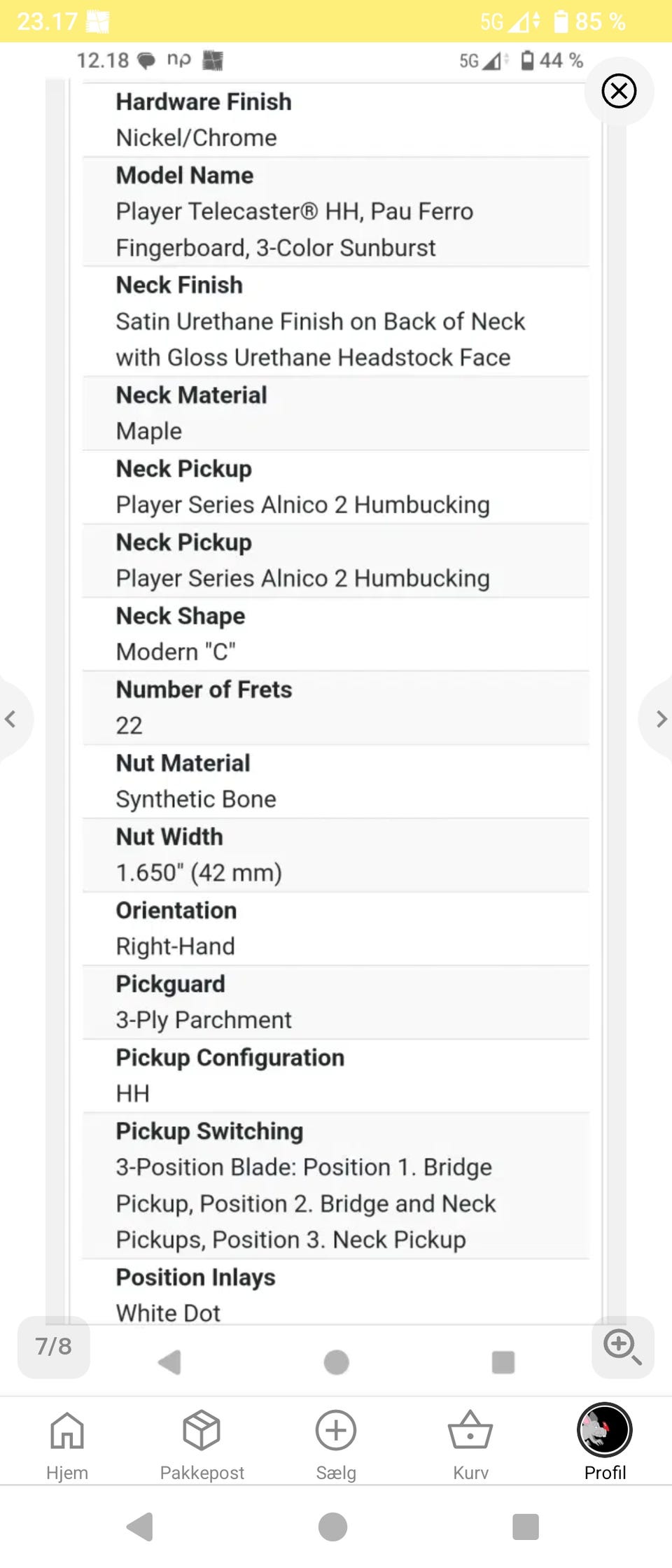Tap the 7/8 image counter badge
Image resolution: width=672 pixels, height=1568 pixels.
point(54,1346)
